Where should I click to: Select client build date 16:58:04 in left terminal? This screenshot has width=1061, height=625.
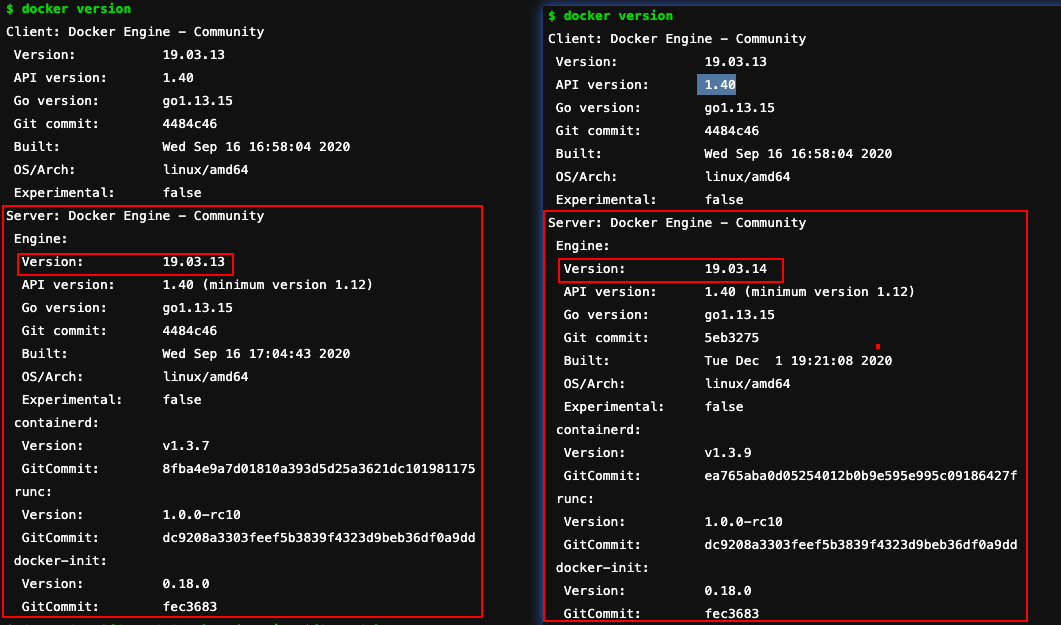[256, 147]
